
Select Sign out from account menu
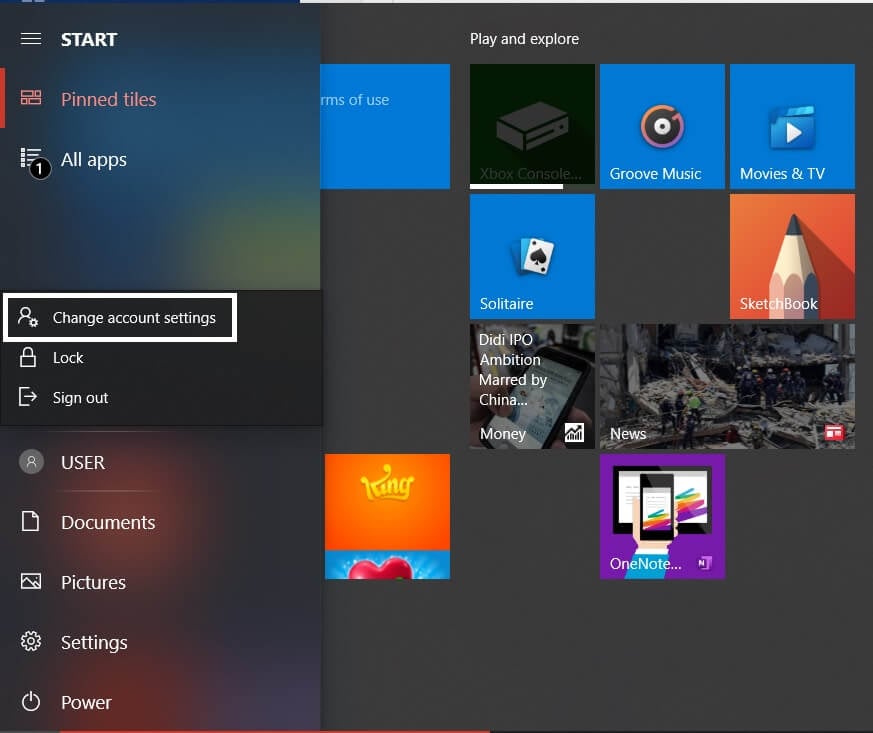pos(161,397)
